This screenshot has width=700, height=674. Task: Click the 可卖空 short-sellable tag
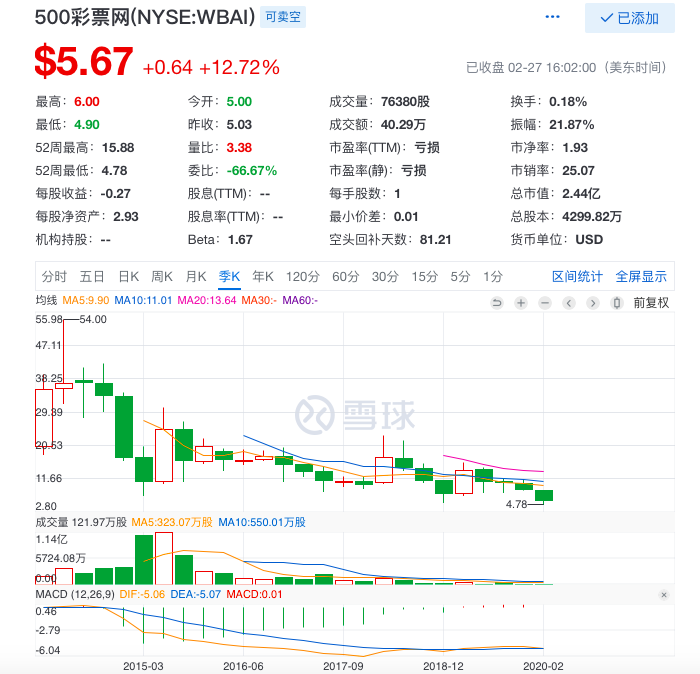[283, 17]
